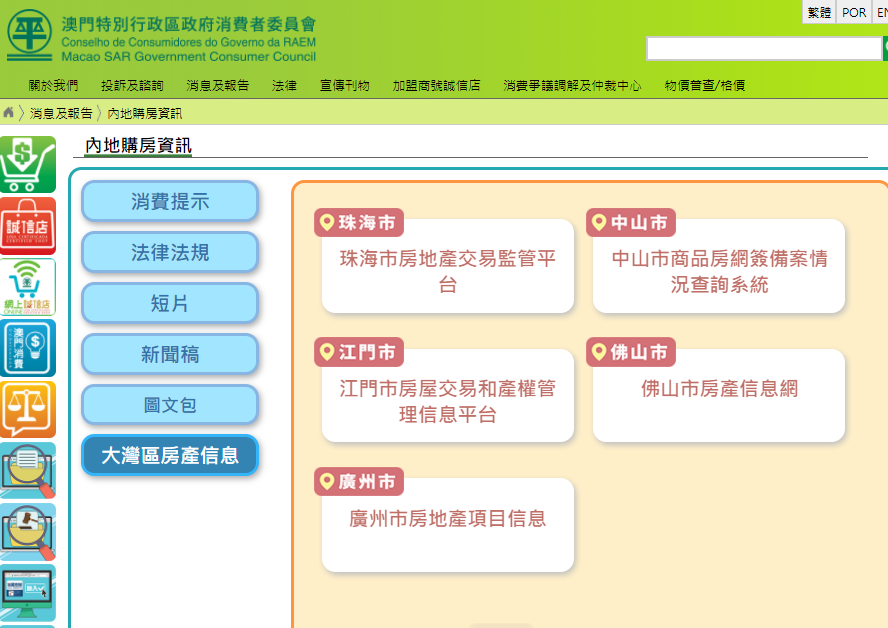Click the document magnifier sidebar icon
This screenshot has height=628, width=888.
[28, 470]
